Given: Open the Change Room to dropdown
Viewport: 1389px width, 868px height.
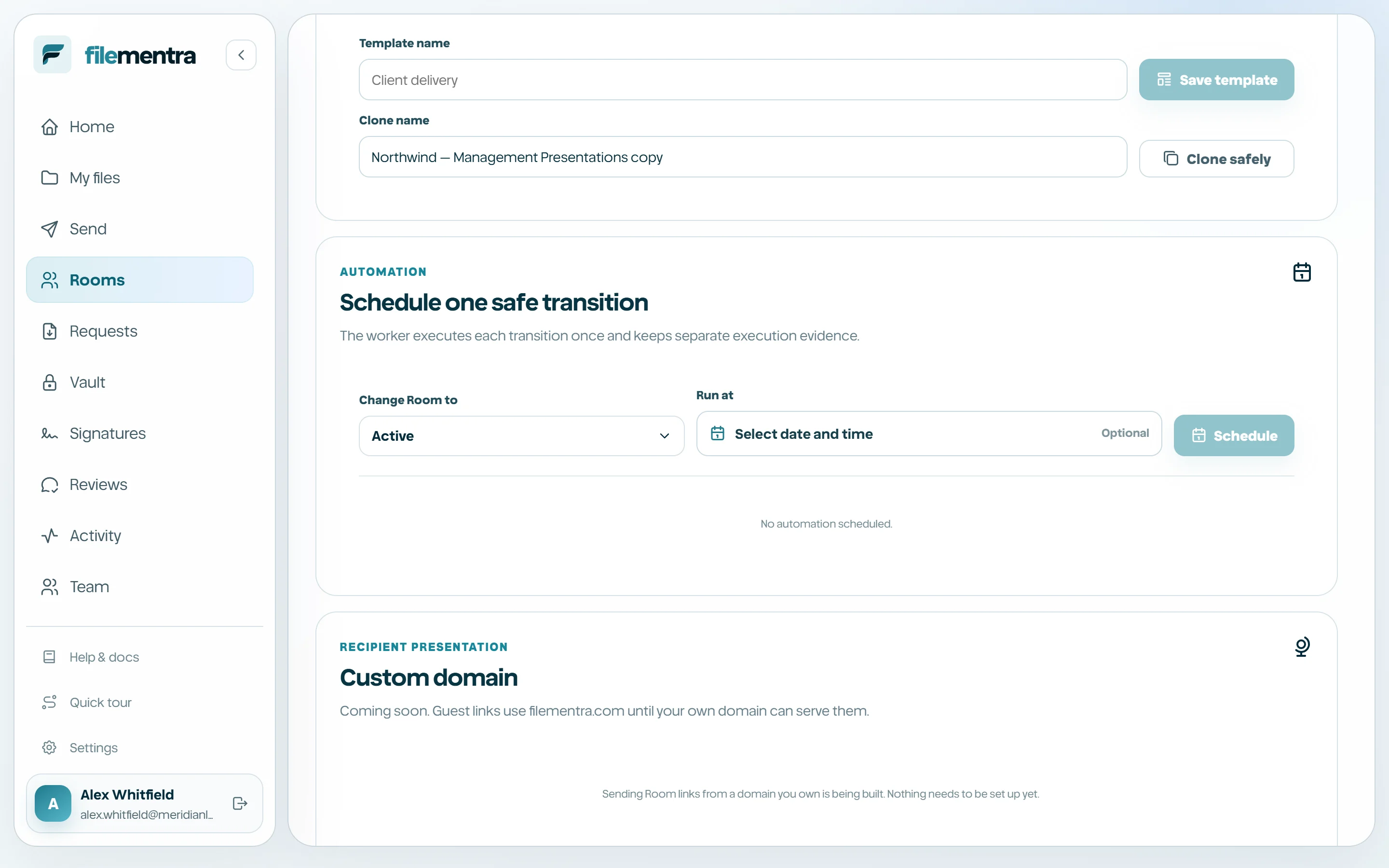Looking at the screenshot, I should tap(521, 436).
